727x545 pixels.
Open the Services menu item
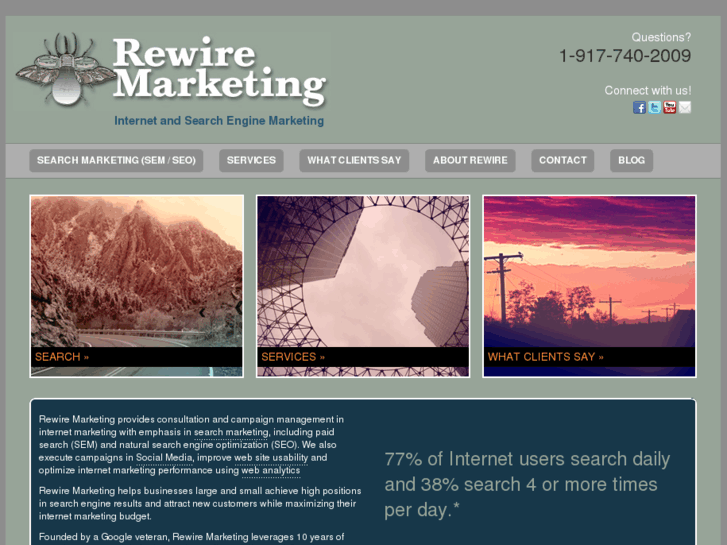pos(251,160)
